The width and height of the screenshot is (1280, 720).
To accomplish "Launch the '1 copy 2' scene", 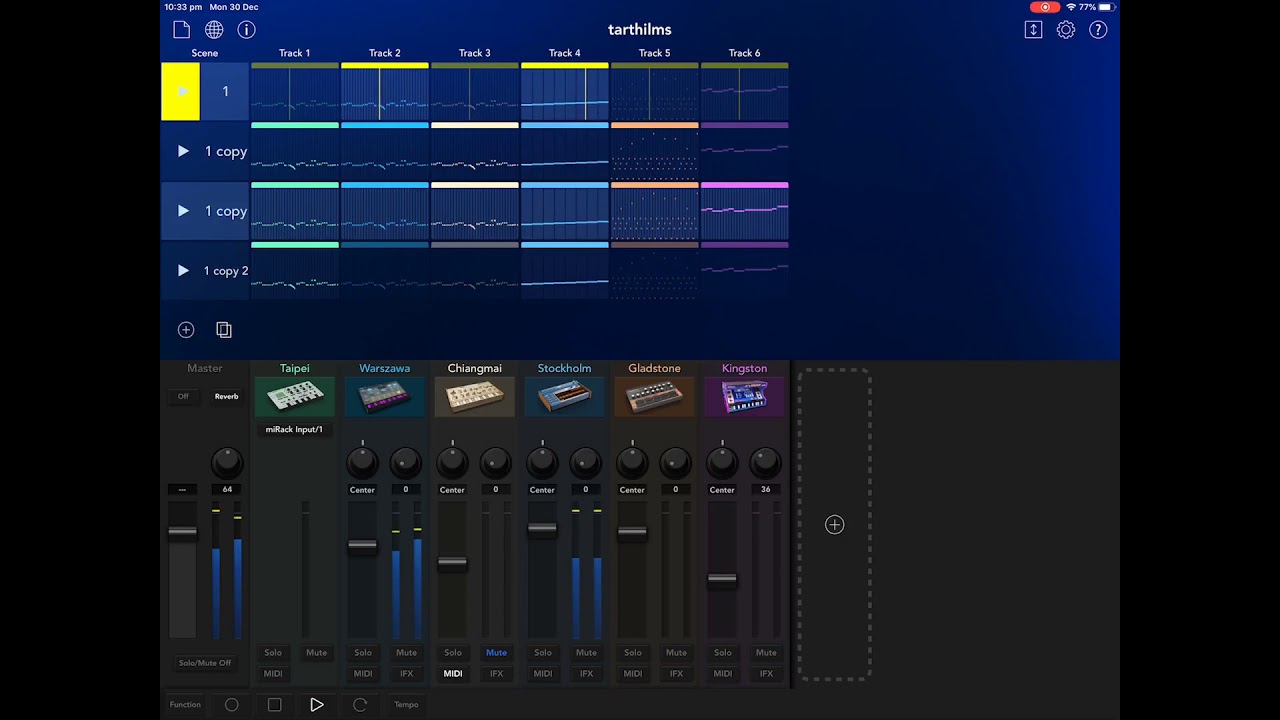I will [x=183, y=271].
